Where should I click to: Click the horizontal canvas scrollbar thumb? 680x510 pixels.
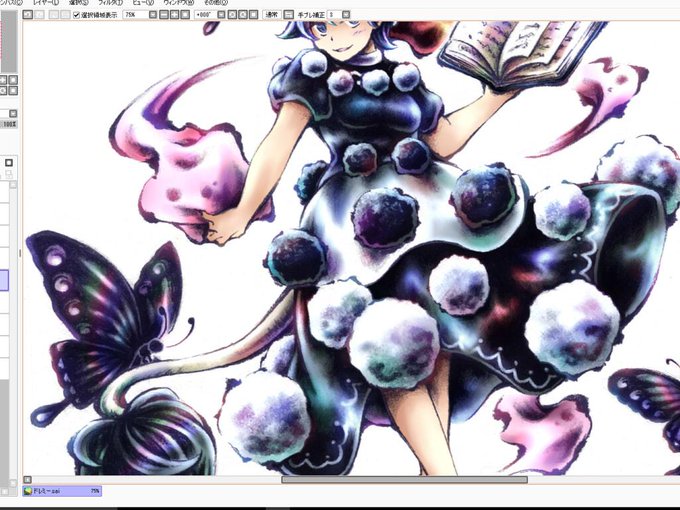point(405,480)
